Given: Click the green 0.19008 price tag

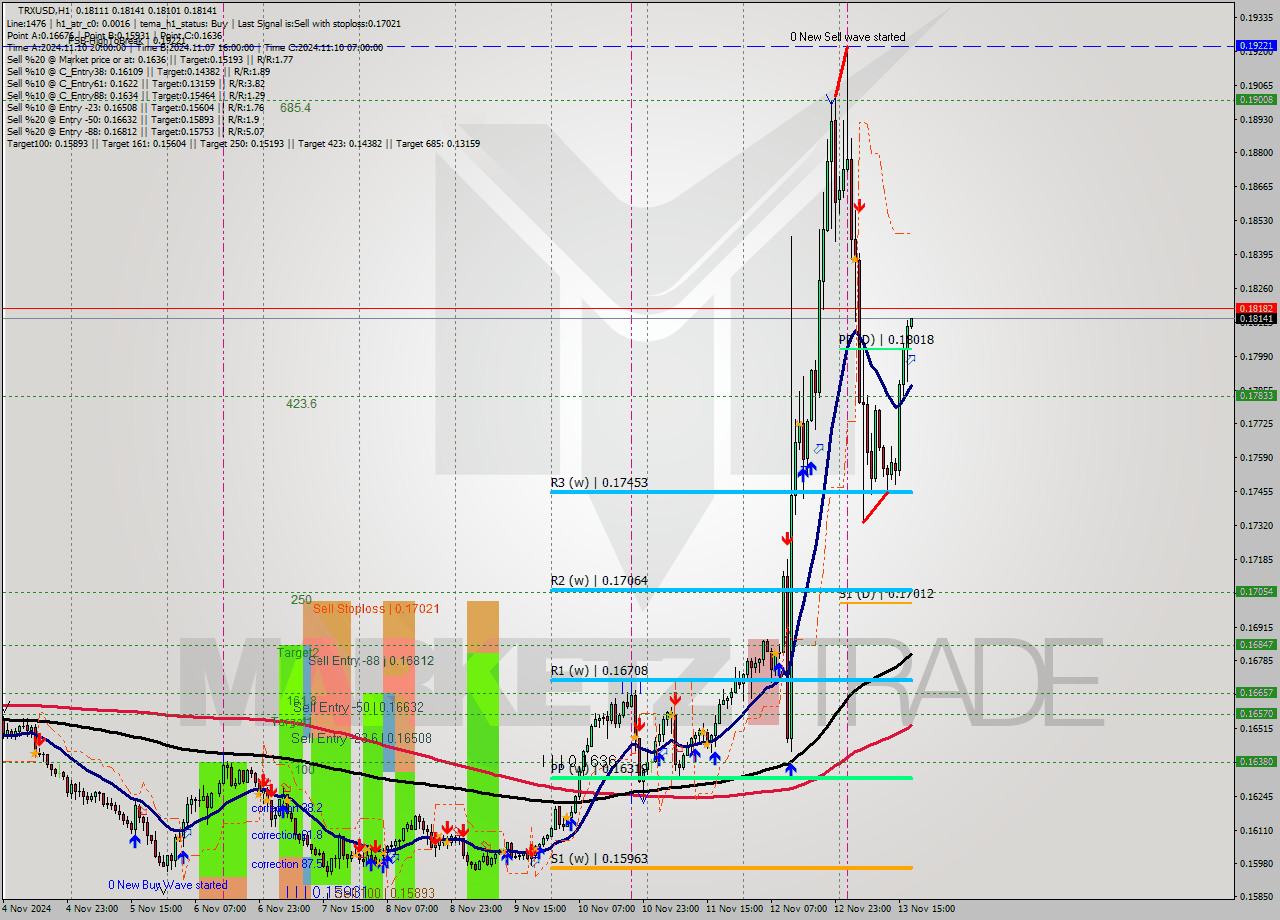Looking at the screenshot, I should (x=1256, y=100).
